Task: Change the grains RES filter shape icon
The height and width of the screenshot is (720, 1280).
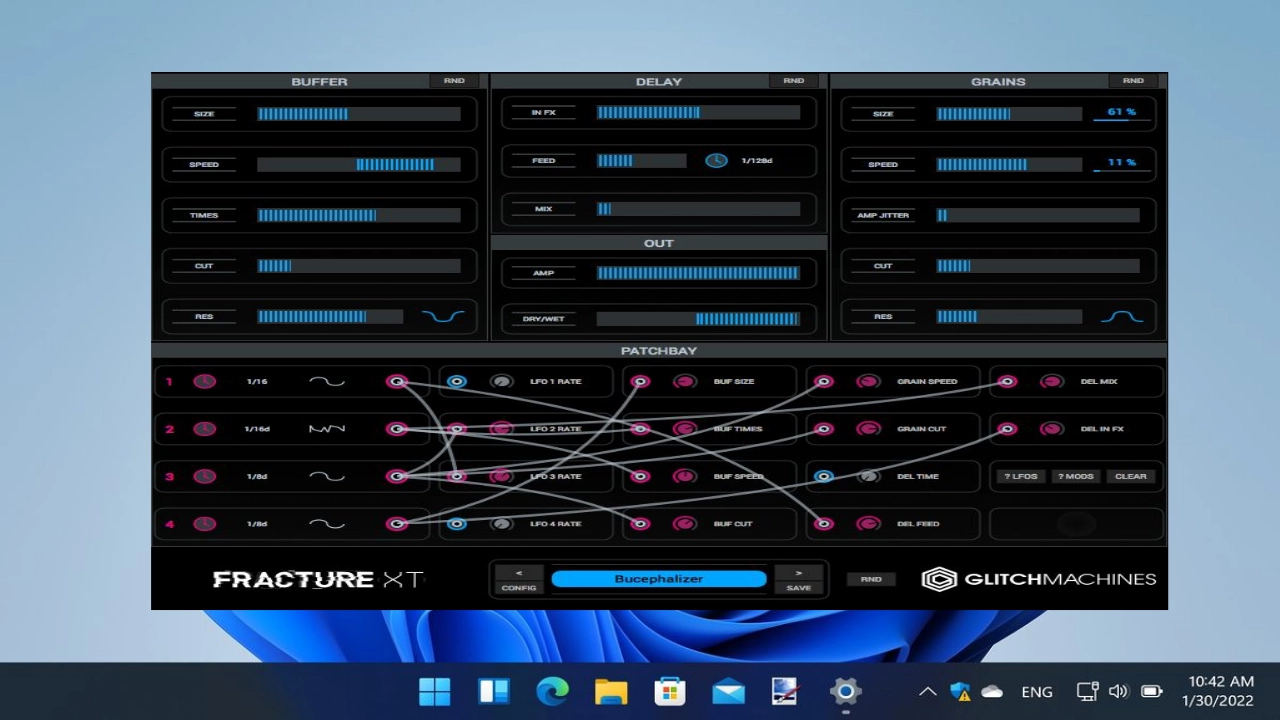Action: point(1122,316)
